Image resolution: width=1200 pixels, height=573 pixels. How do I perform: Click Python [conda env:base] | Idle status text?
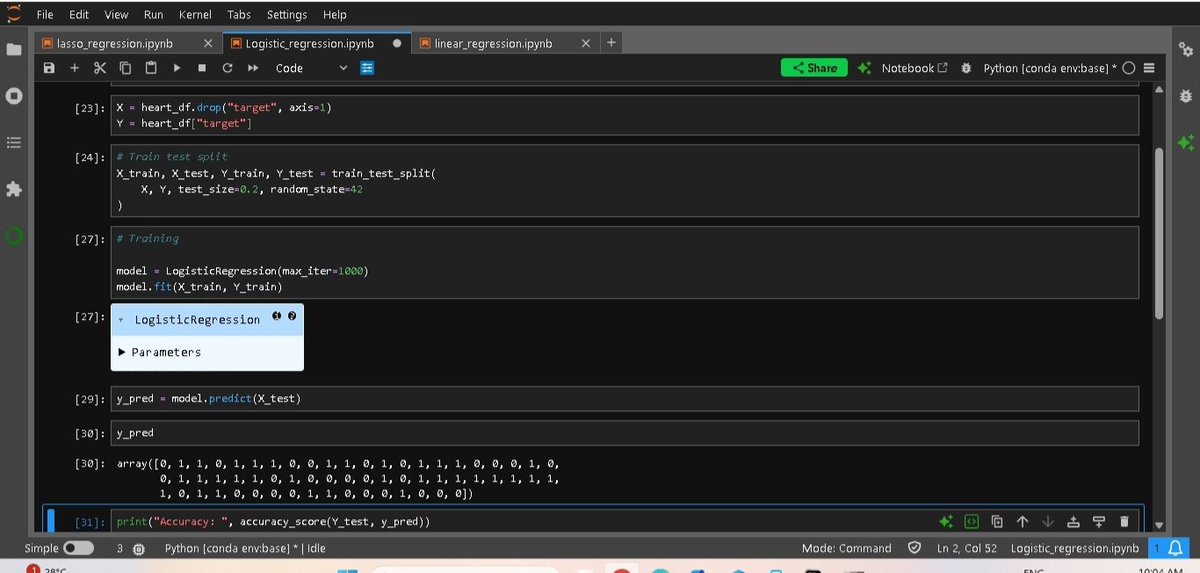pyautogui.click(x=245, y=548)
